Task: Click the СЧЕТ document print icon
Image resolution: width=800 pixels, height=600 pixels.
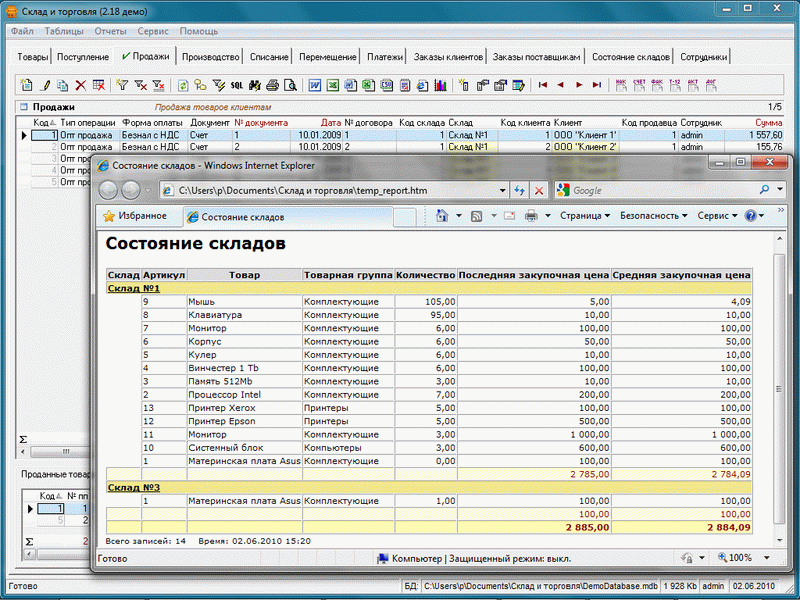Action: coord(640,86)
